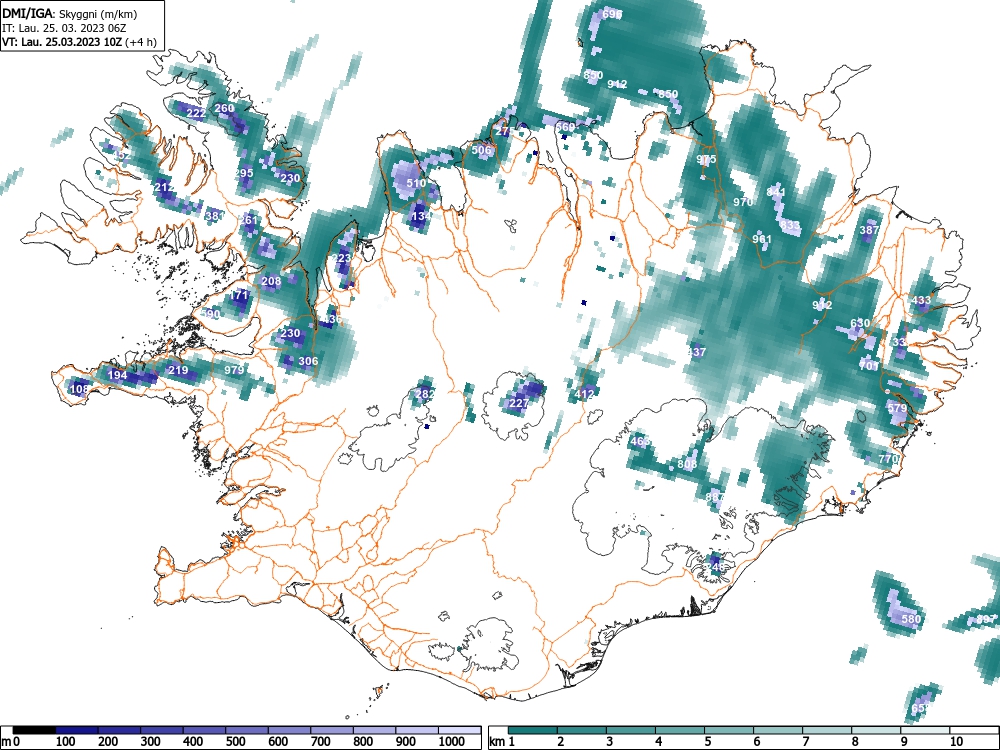Select the 701 visibility value
Image resolution: width=1000 pixels, height=750 pixels.
pos(869,365)
